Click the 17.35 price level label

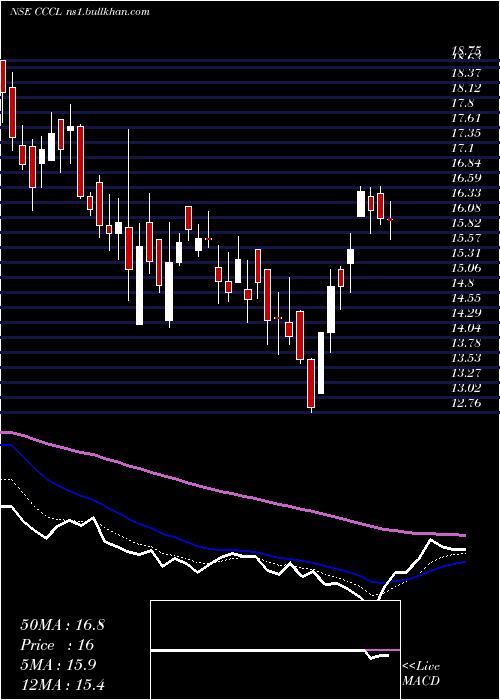(467, 133)
